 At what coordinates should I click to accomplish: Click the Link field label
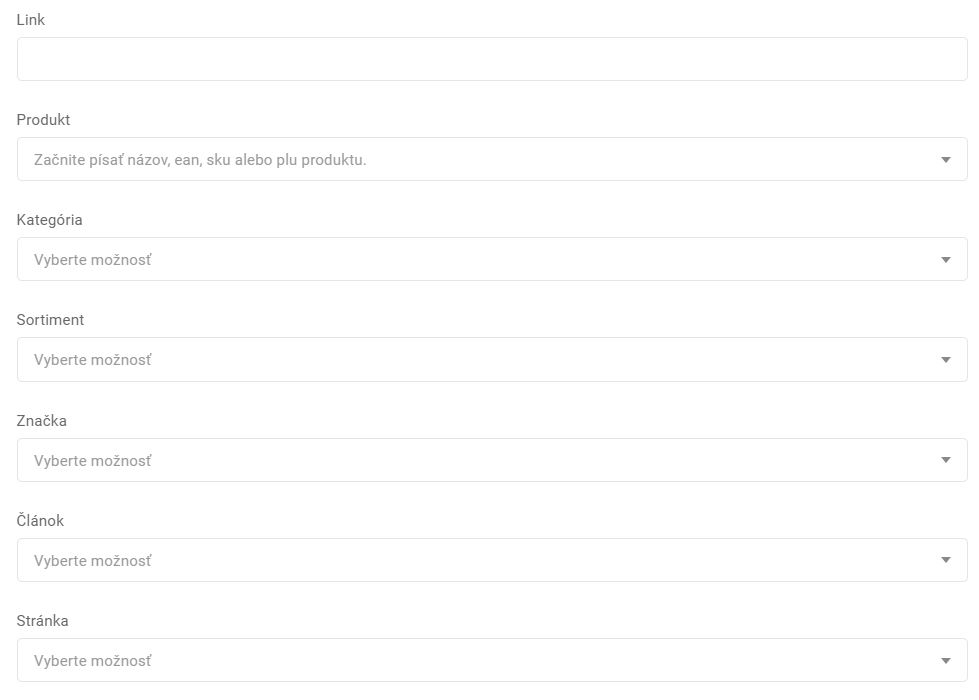coord(31,20)
